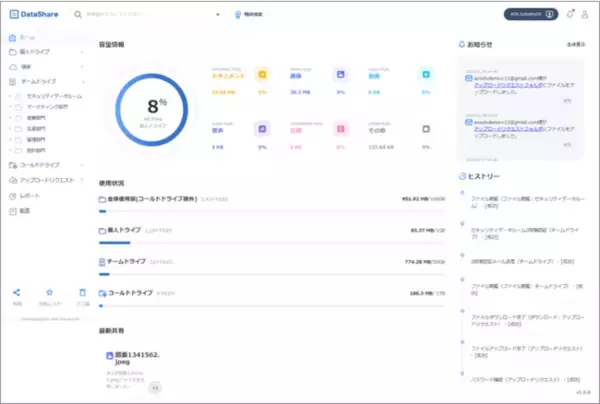600x404 pixels.
Task: Click the レポート clock icon
Action: [x=13, y=196]
